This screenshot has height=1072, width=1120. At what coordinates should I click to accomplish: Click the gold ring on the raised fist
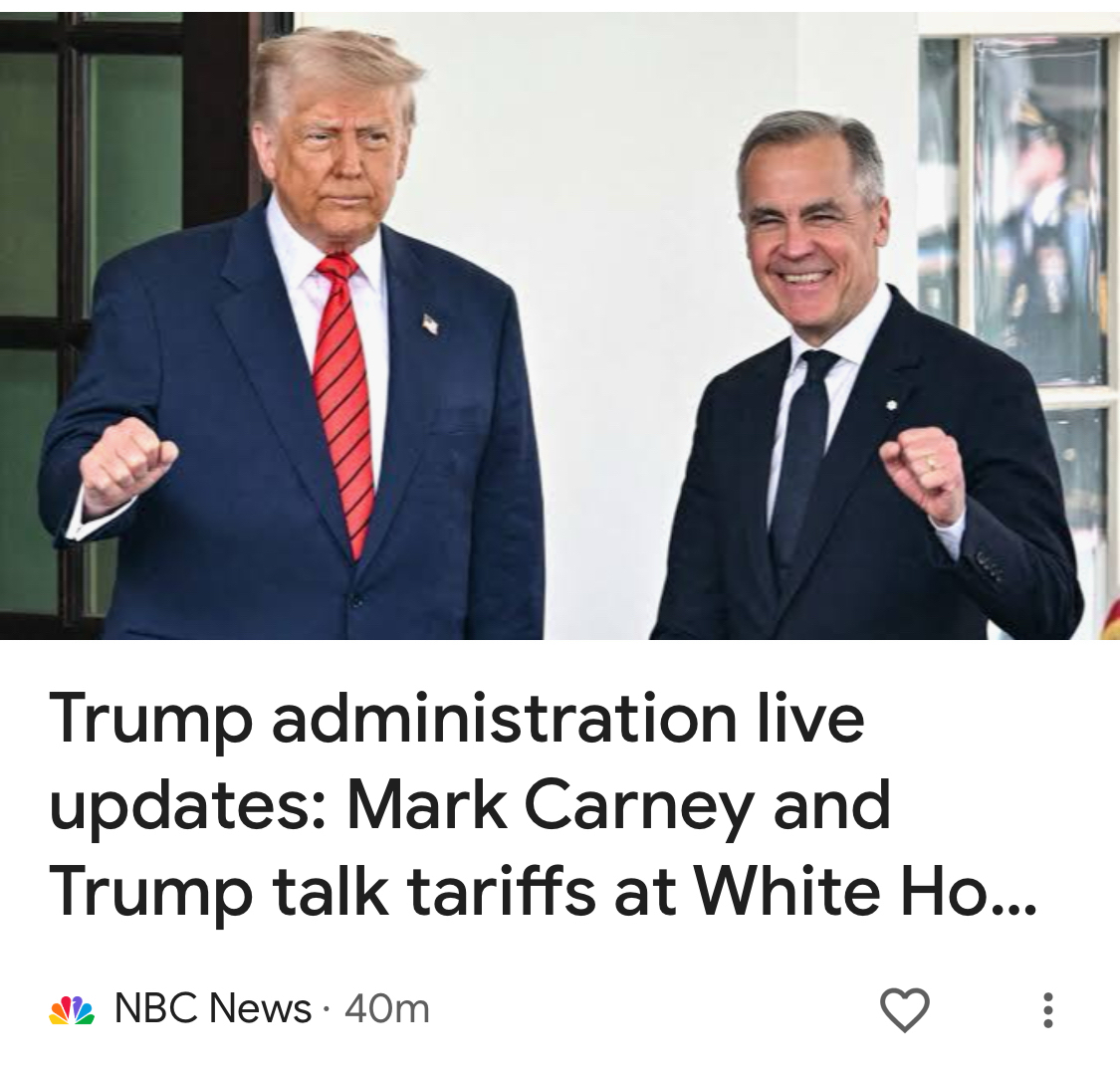pos(930,463)
